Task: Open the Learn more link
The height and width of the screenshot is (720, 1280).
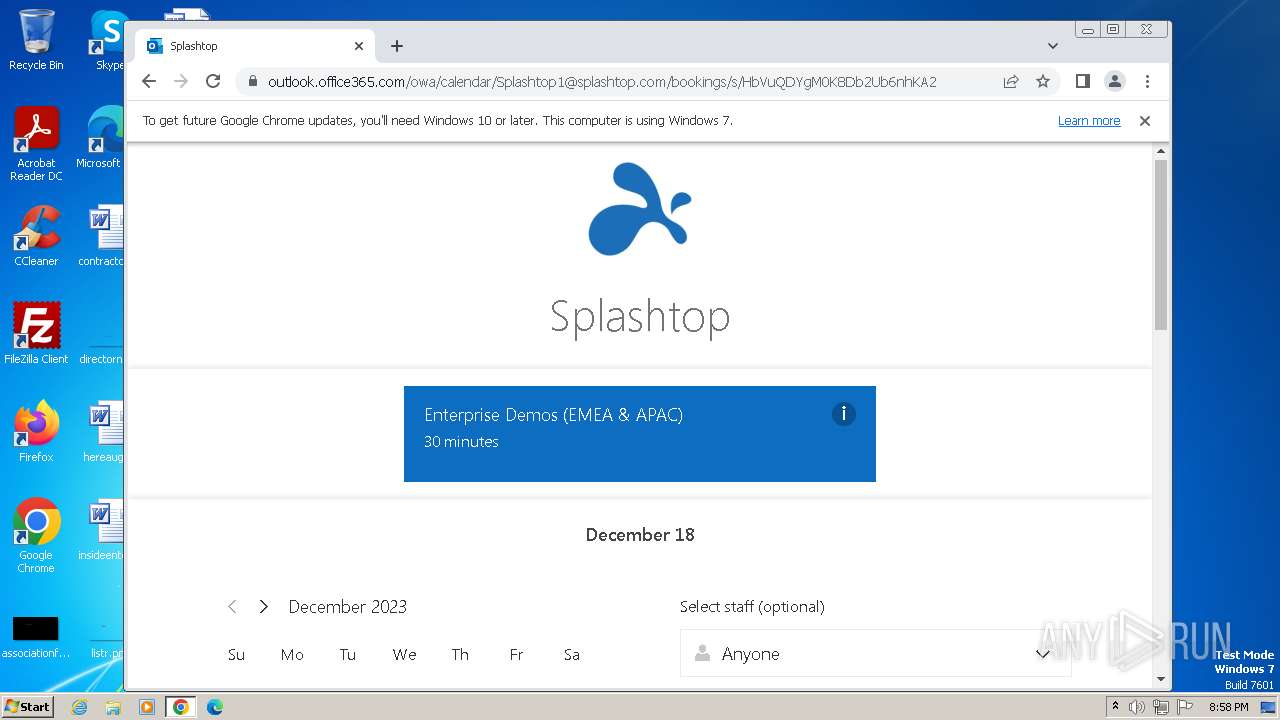Action: point(1089,121)
